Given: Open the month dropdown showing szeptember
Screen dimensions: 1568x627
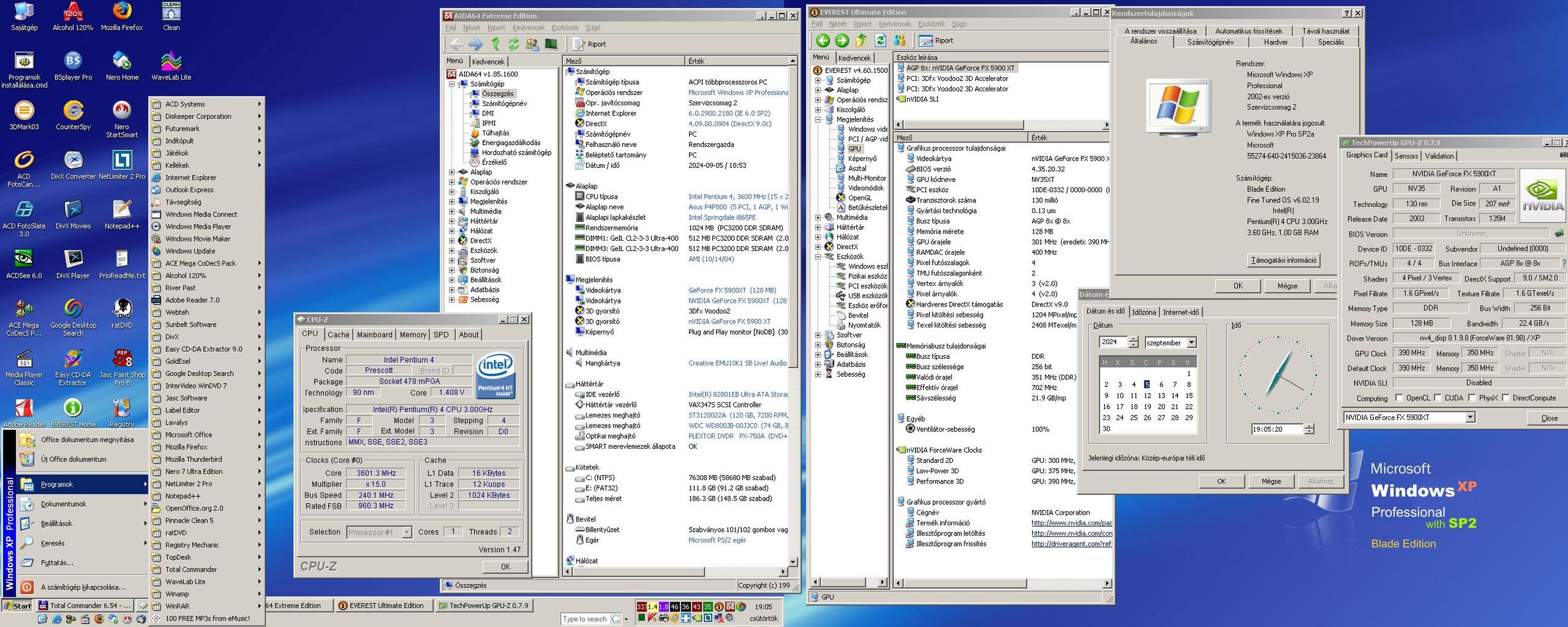Looking at the screenshot, I should (x=1191, y=343).
